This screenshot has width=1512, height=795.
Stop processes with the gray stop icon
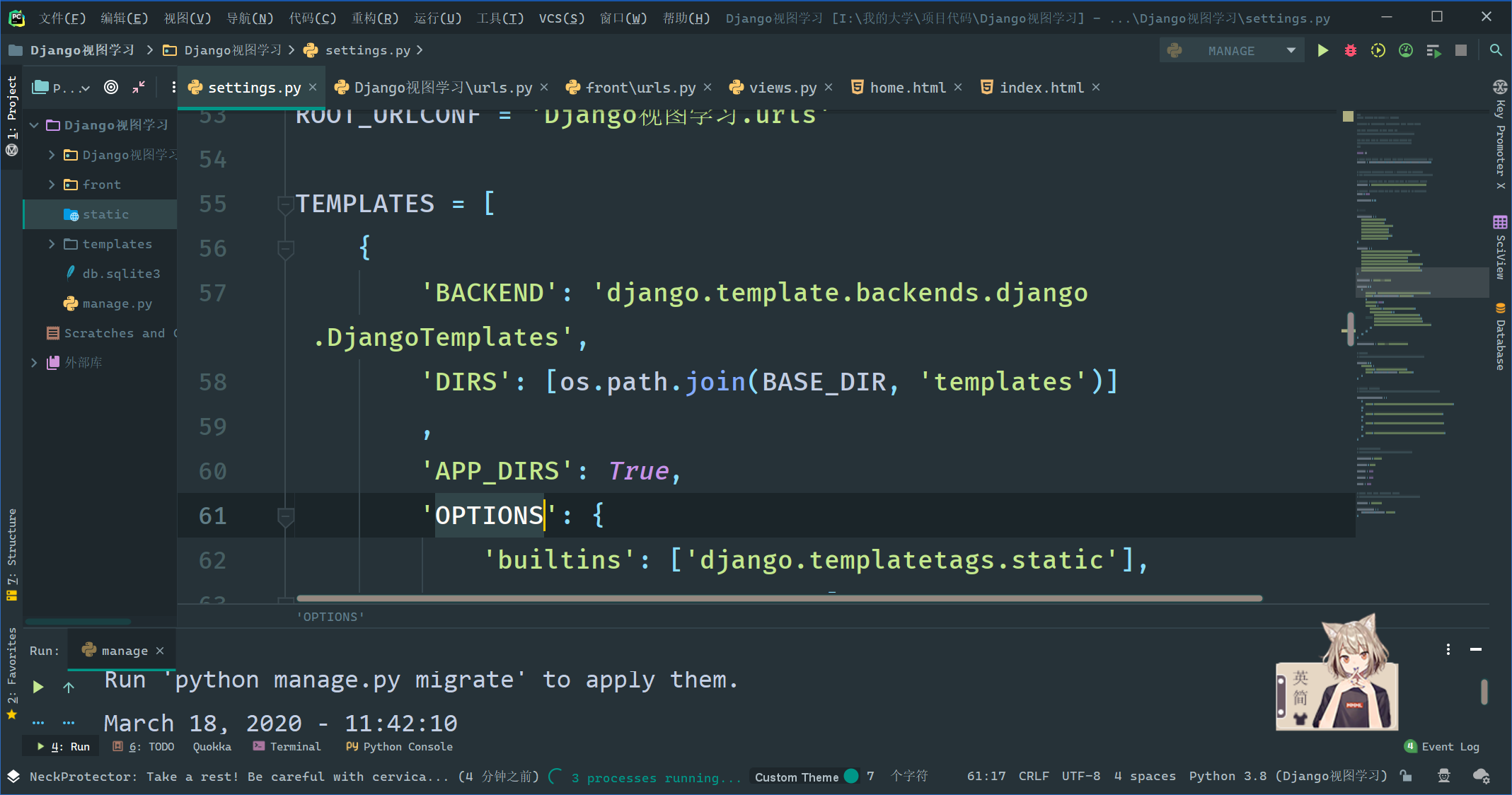[x=1460, y=50]
